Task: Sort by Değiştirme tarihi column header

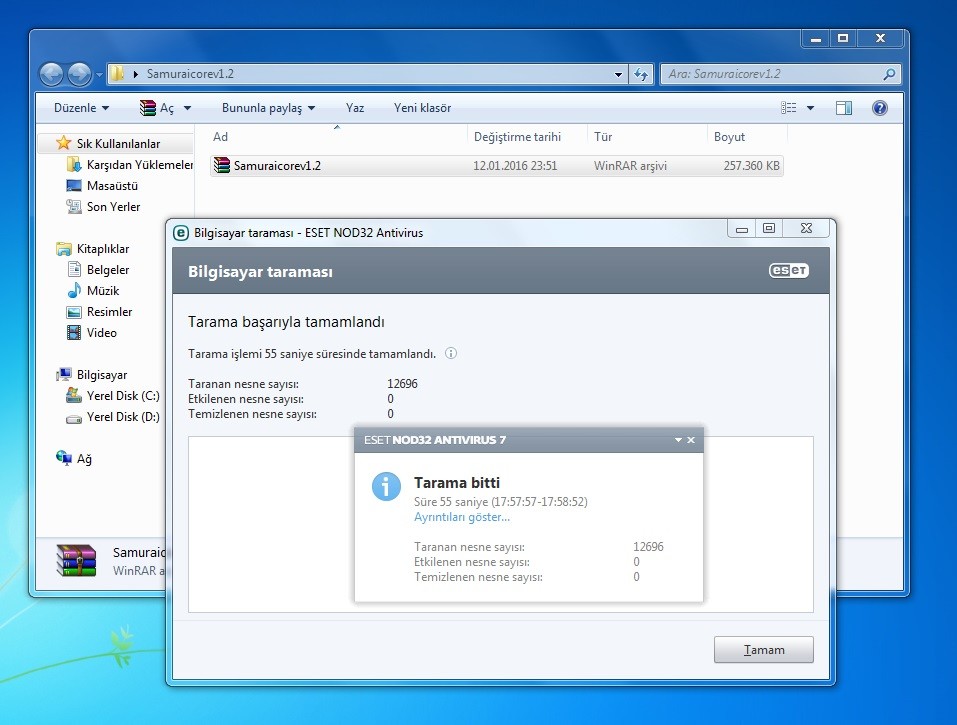Action: pyautogui.click(x=518, y=137)
